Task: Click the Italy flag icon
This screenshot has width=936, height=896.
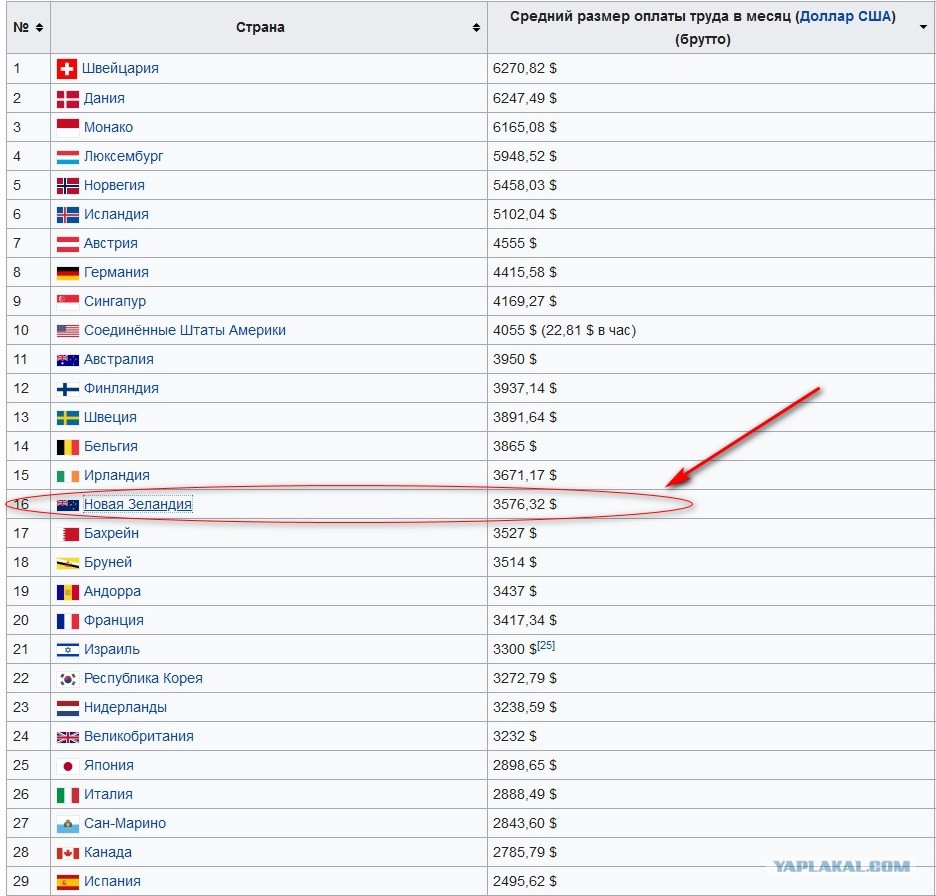Action: click(x=67, y=795)
